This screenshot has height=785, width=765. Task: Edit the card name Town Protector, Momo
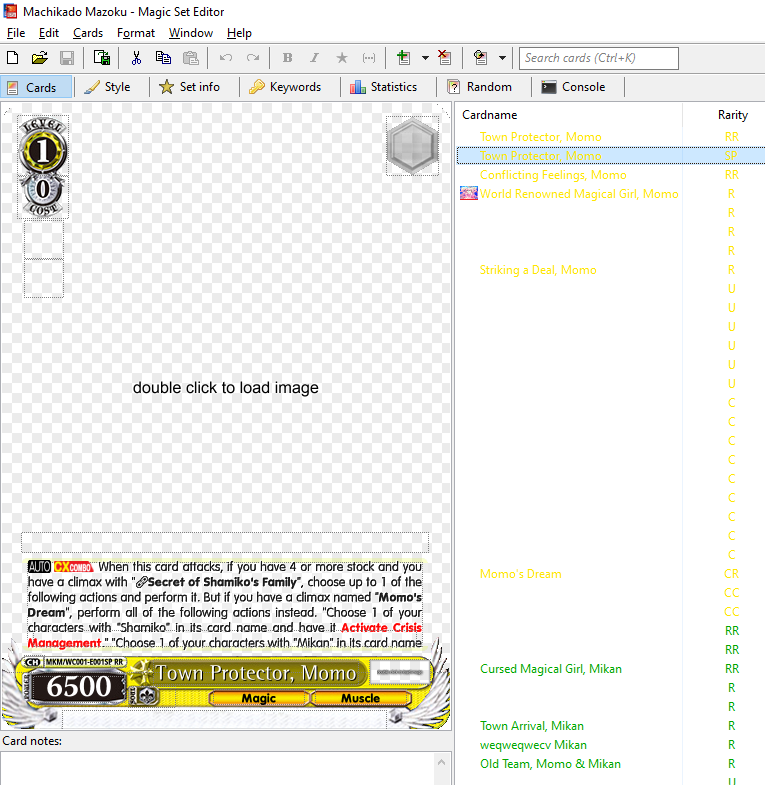coord(255,673)
